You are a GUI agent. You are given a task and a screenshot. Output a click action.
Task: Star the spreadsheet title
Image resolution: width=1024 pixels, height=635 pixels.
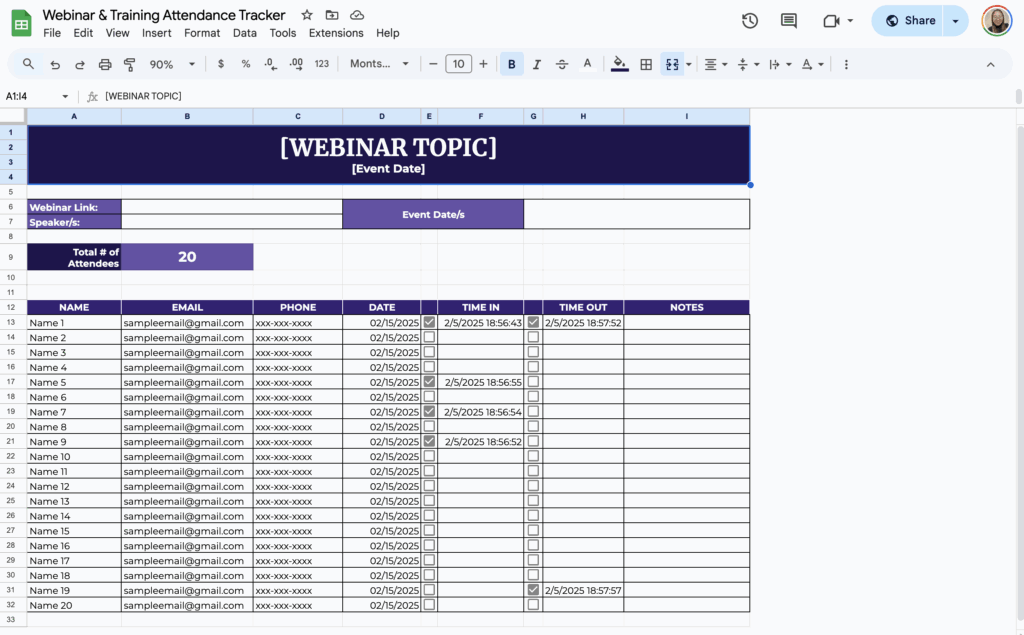(306, 15)
